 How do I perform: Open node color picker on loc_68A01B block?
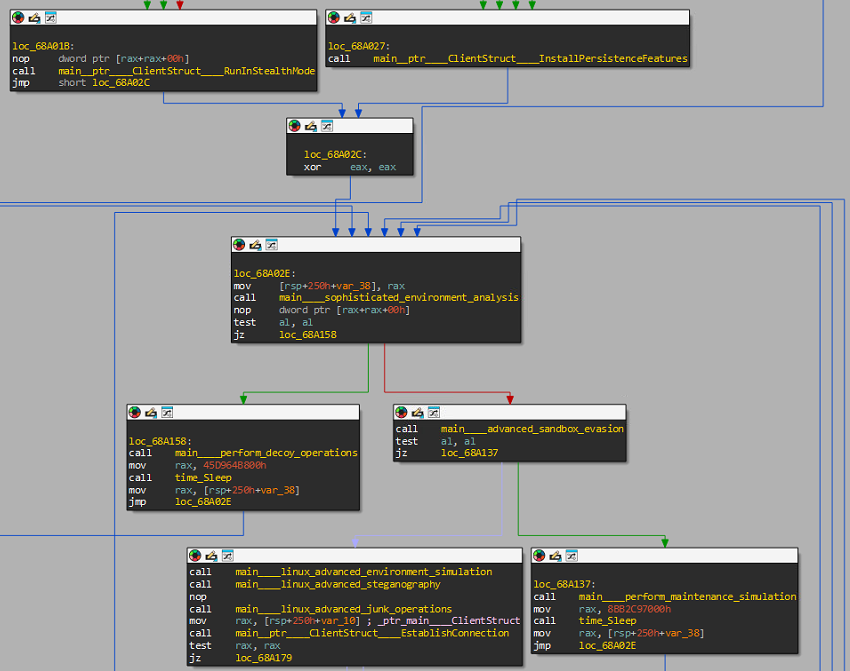click(x=18, y=18)
